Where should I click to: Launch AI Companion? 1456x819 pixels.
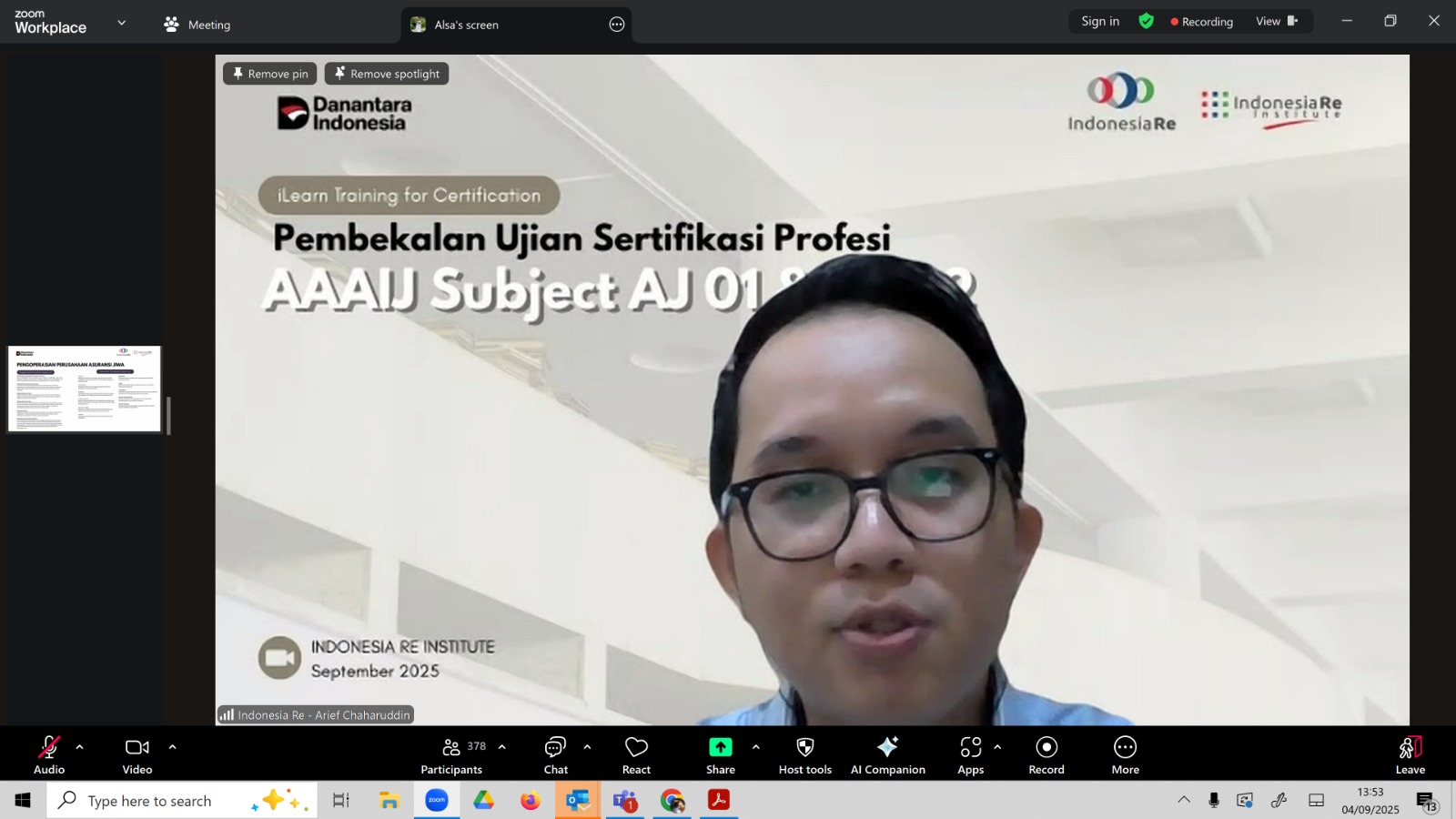(x=887, y=755)
